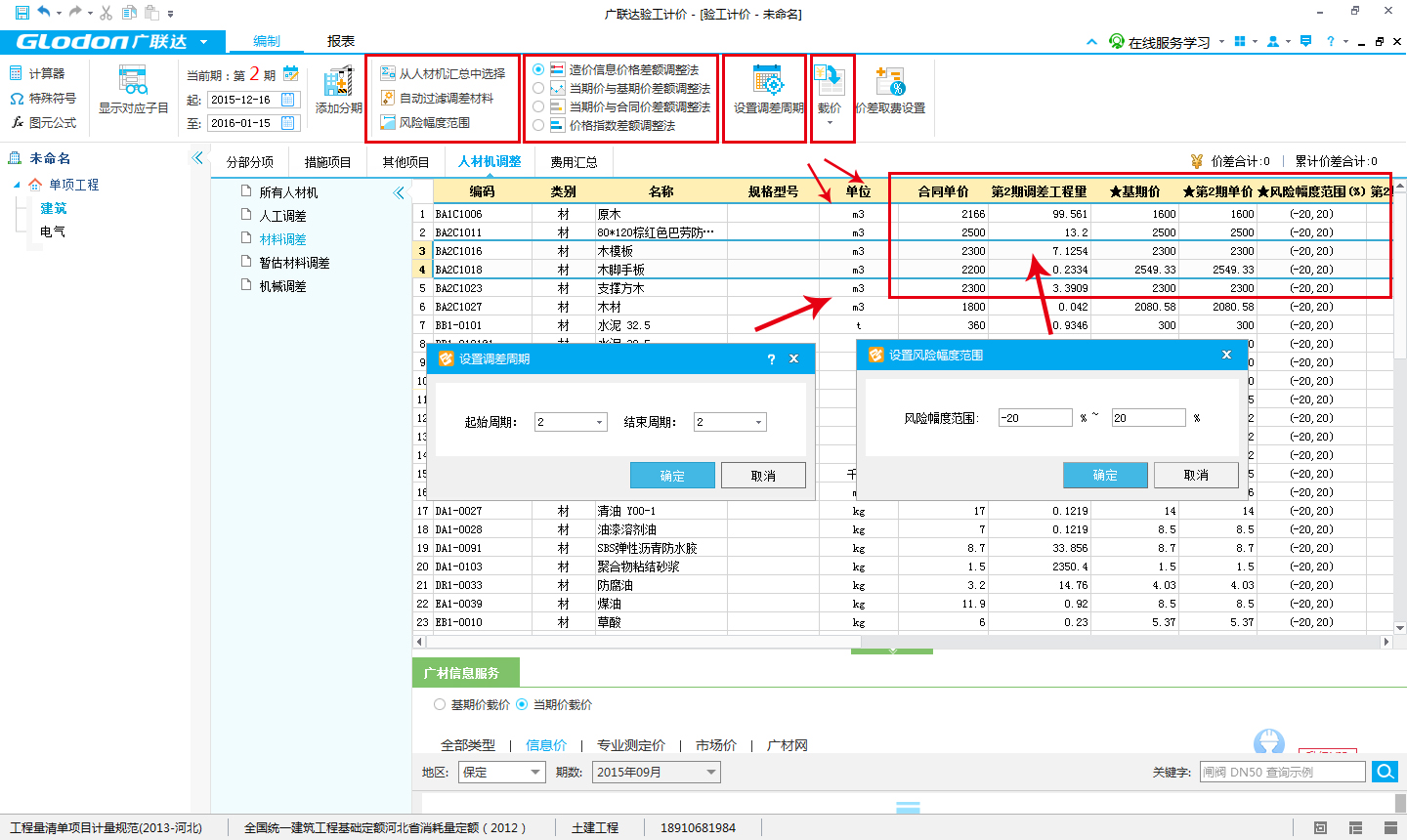
Task: Select the 基期价载价 radio option
Action: coord(440,704)
